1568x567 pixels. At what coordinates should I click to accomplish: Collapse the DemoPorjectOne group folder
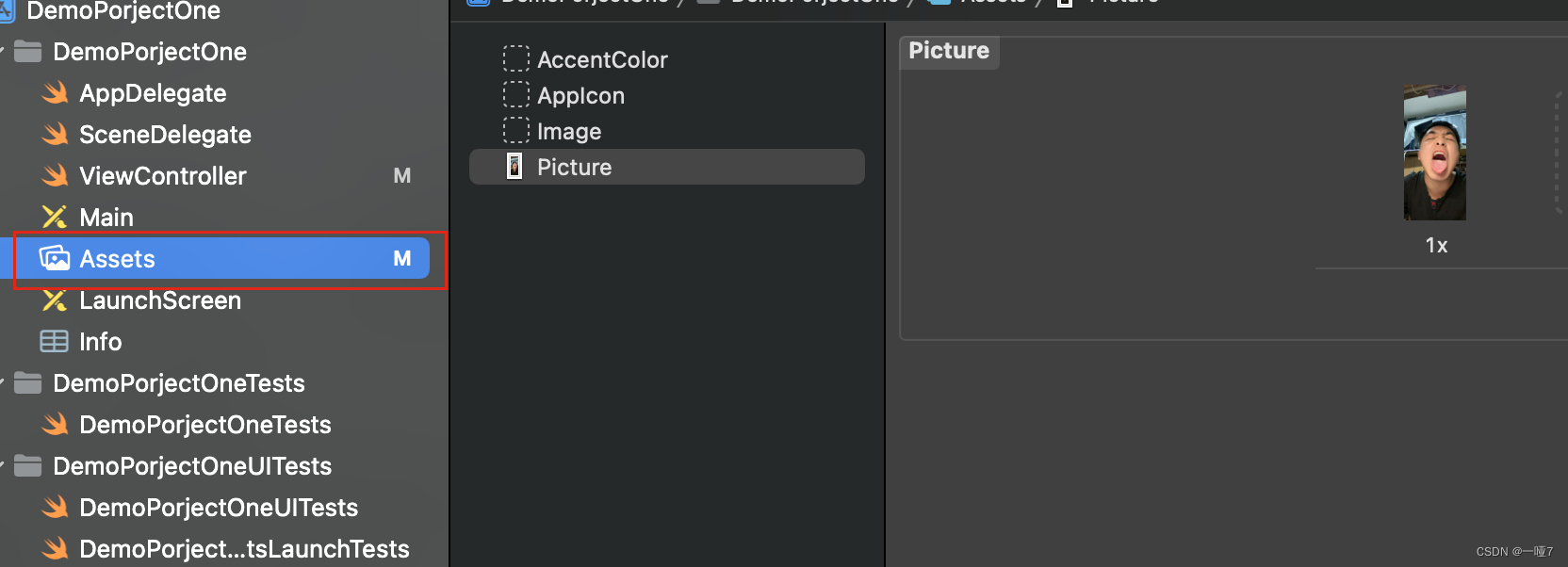tap(3, 52)
